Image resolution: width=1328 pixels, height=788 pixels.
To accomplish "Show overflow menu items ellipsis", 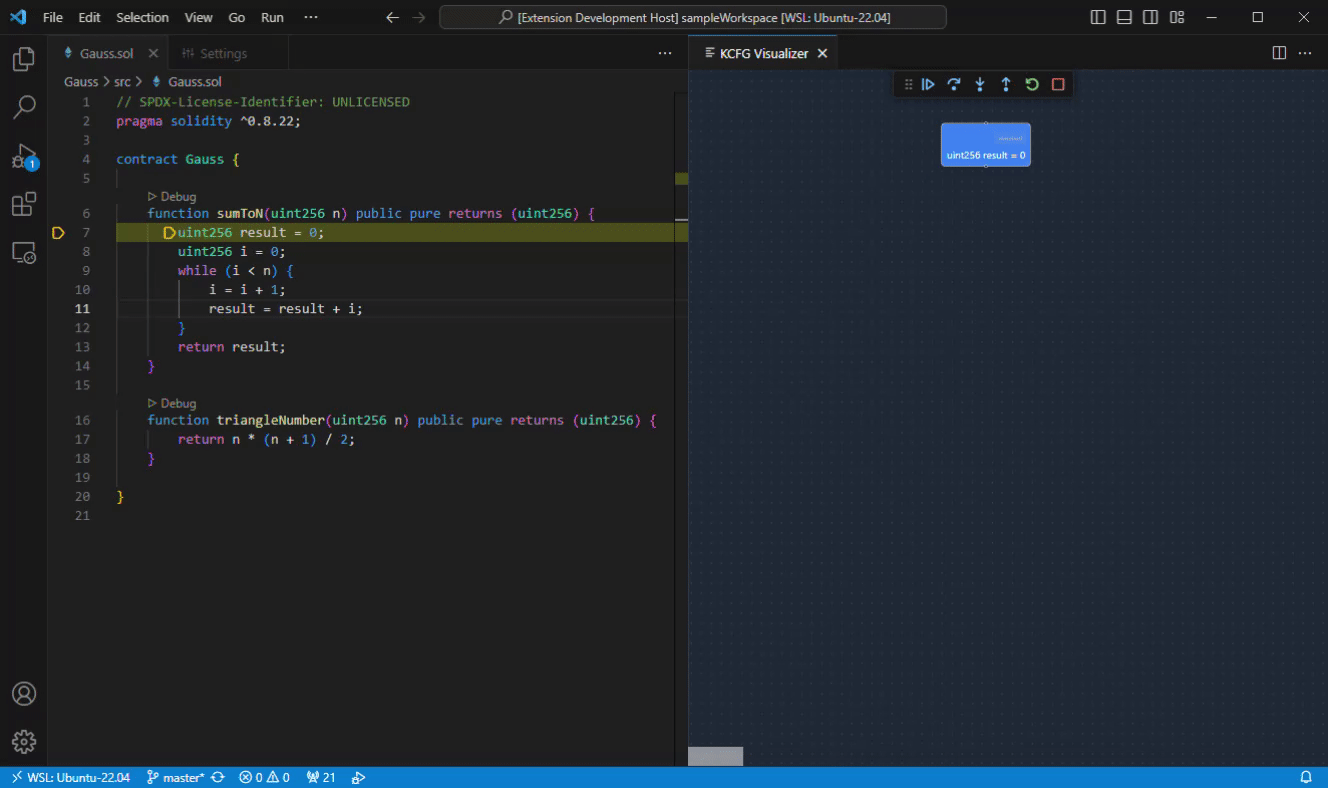I will [x=311, y=17].
